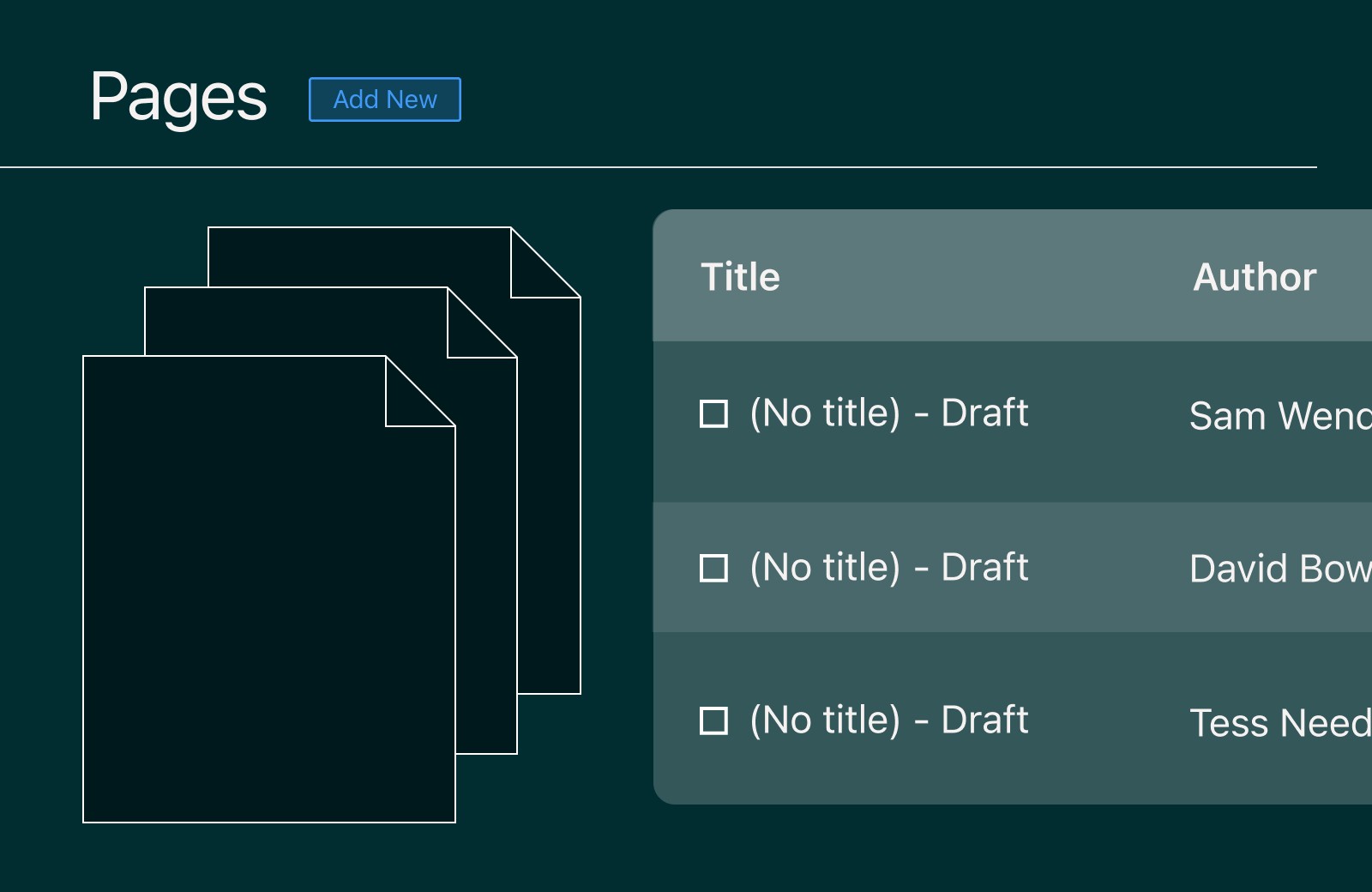This screenshot has height=892, width=1372.
Task: Click the middle page icon's folded corner
Action: (x=472, y=333)
